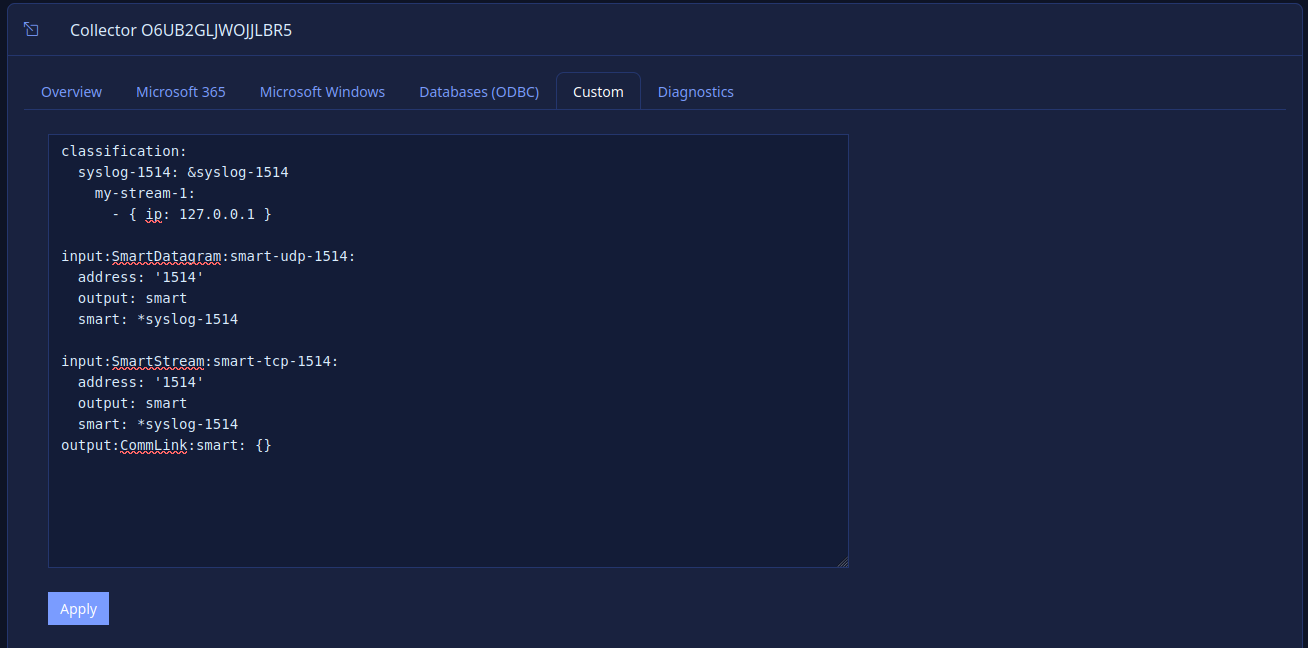Viewport: 1308px width, 648px height.
Task: Click the Custom tab
Action: tap(598, 92)
